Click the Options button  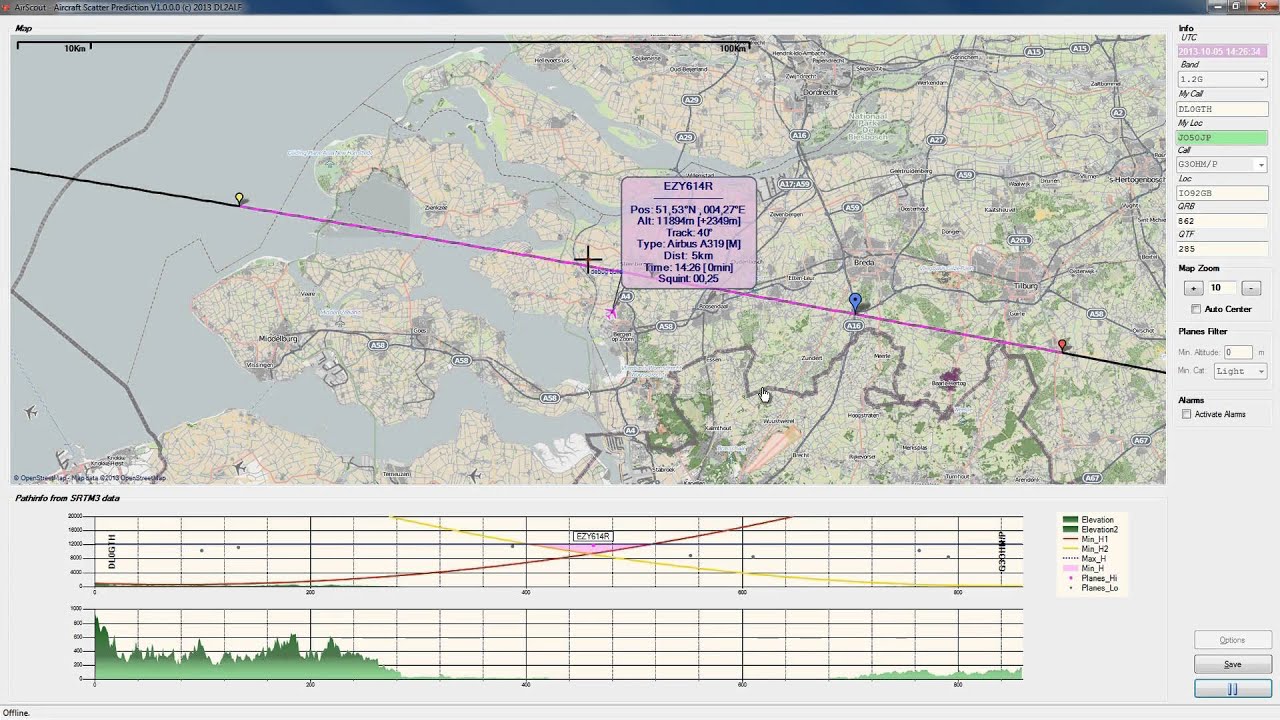1233,640
